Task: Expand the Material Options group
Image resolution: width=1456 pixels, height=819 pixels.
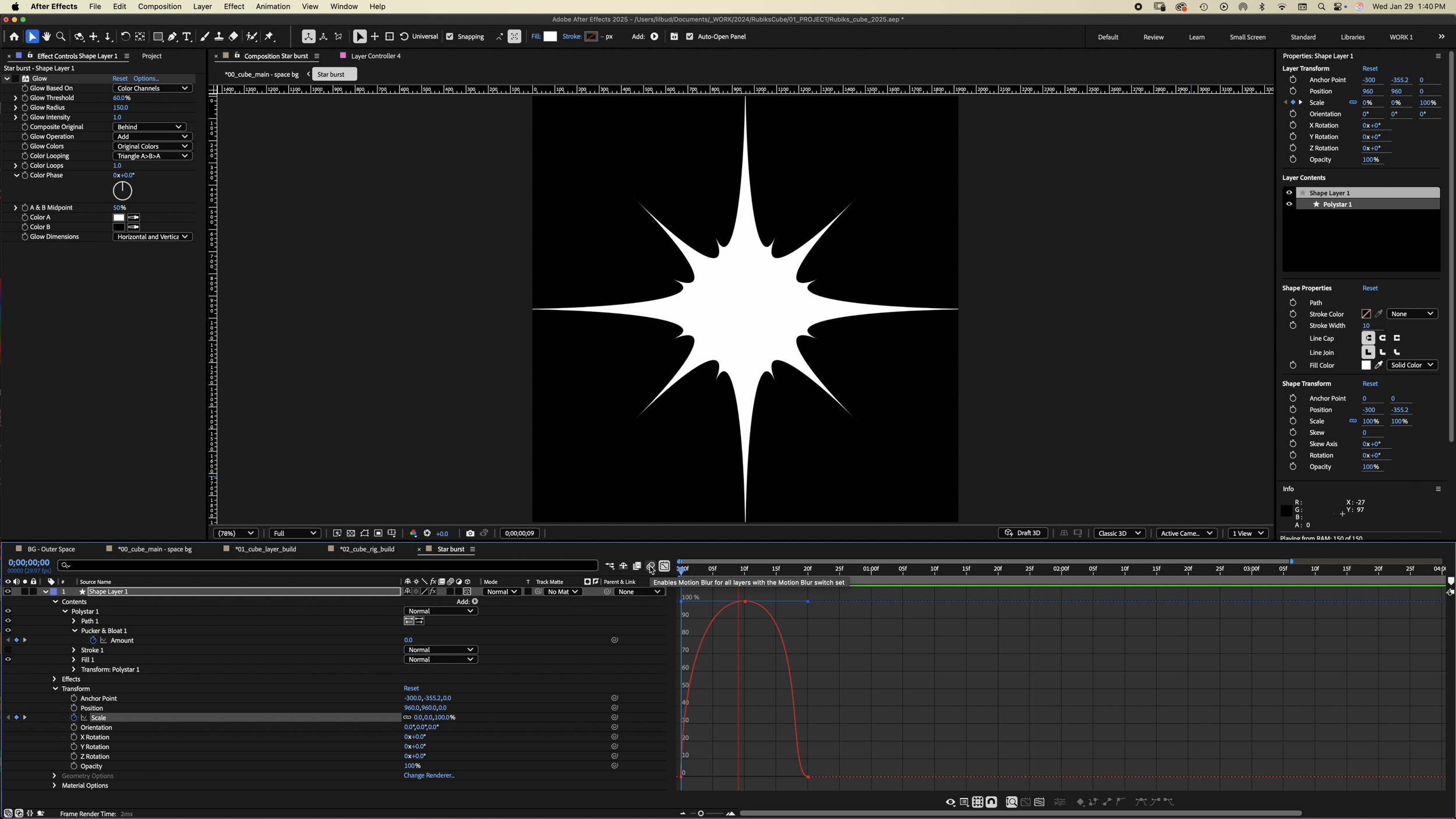Action: [55, 786]
